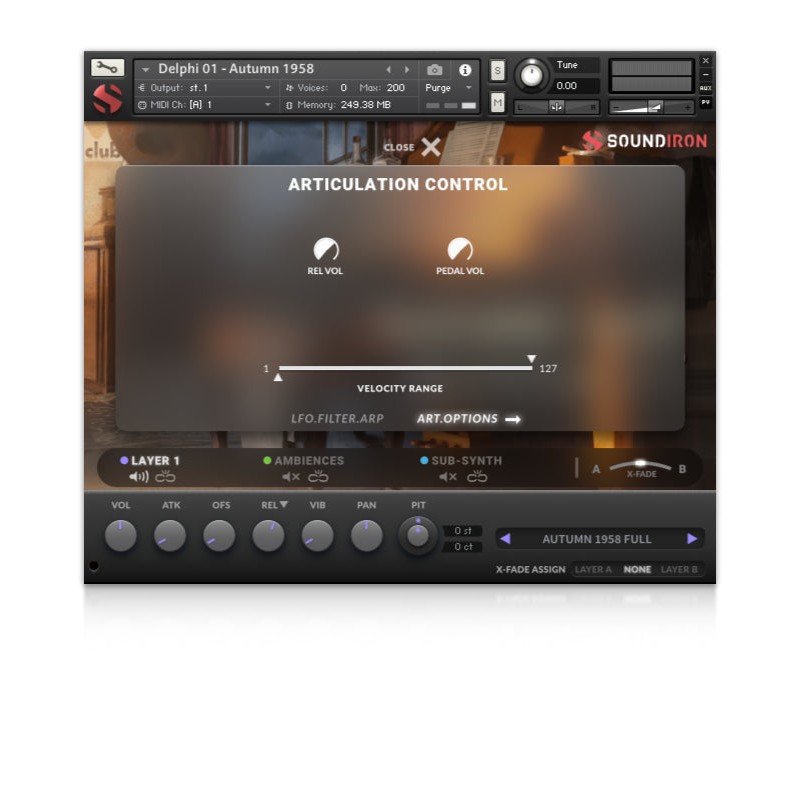
Task: Click the camera snapshot icon
Action: point(435,70)
